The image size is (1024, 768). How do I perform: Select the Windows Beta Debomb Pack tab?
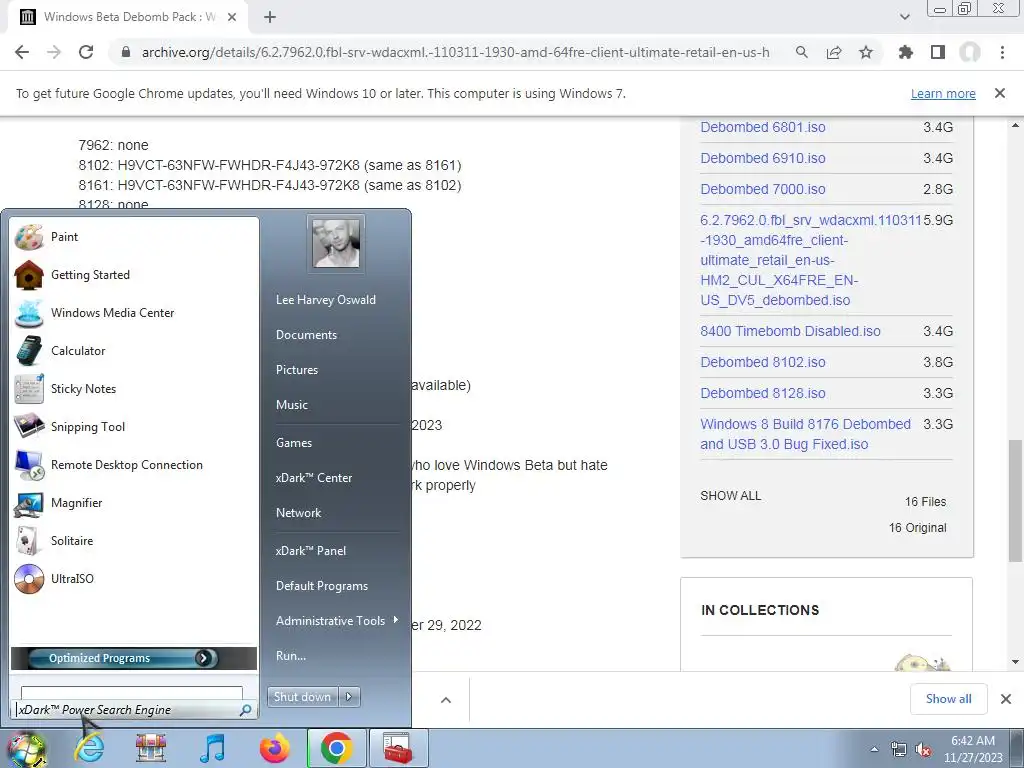(x=128, y=17)
